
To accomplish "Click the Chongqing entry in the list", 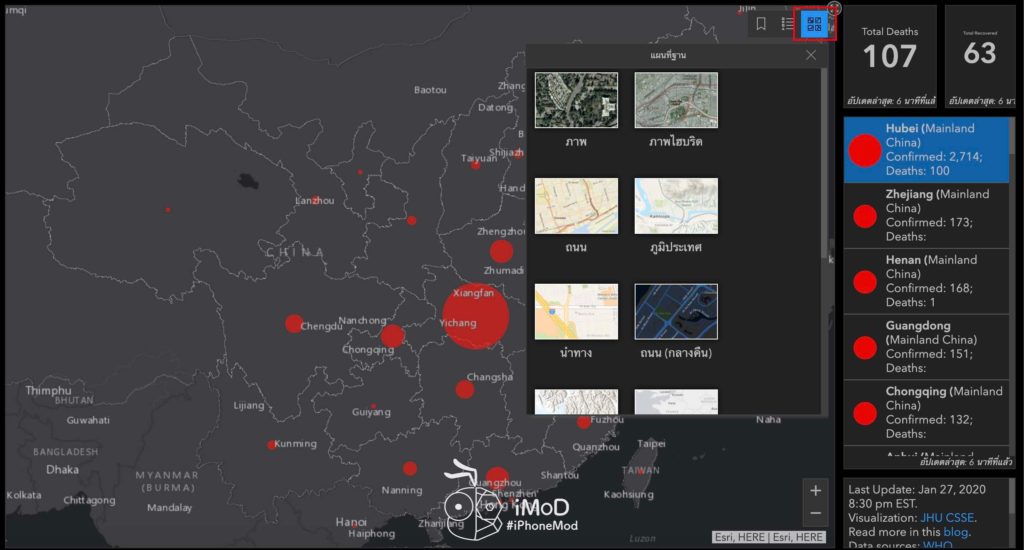I will tap(926, 413).
